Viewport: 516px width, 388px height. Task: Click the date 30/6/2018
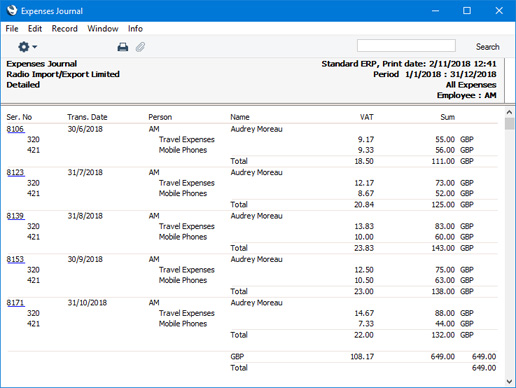85,129
